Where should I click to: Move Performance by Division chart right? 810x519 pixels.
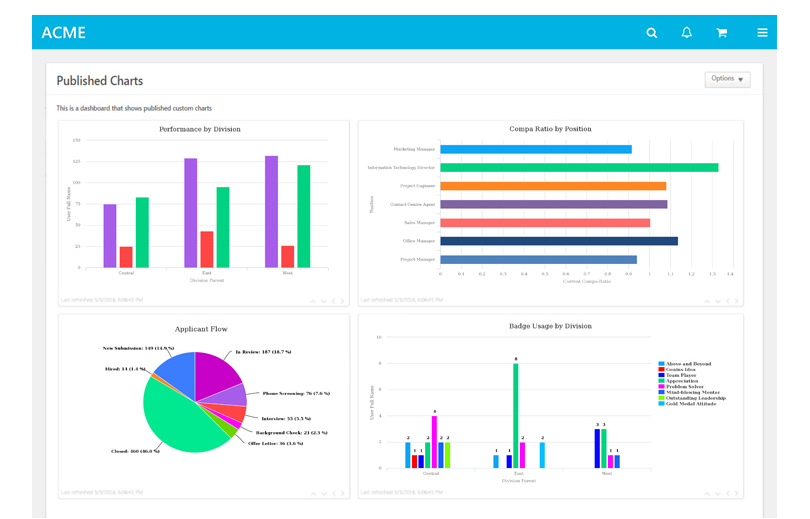tap(342, 301)
